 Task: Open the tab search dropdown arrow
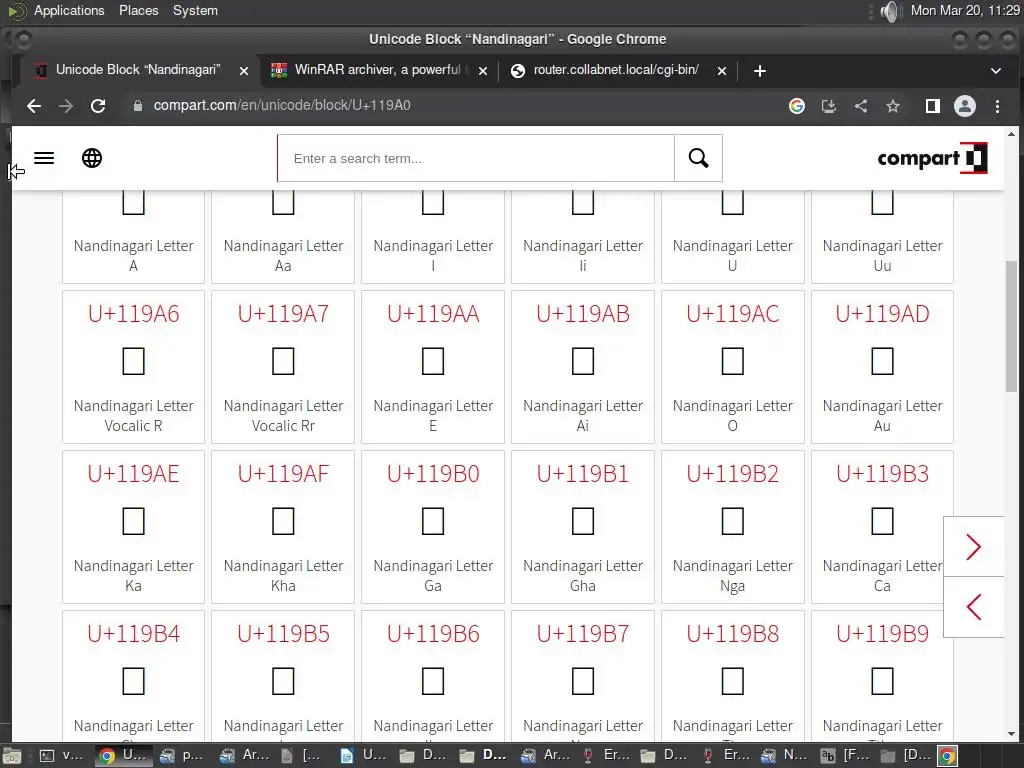tap(996, 71)
